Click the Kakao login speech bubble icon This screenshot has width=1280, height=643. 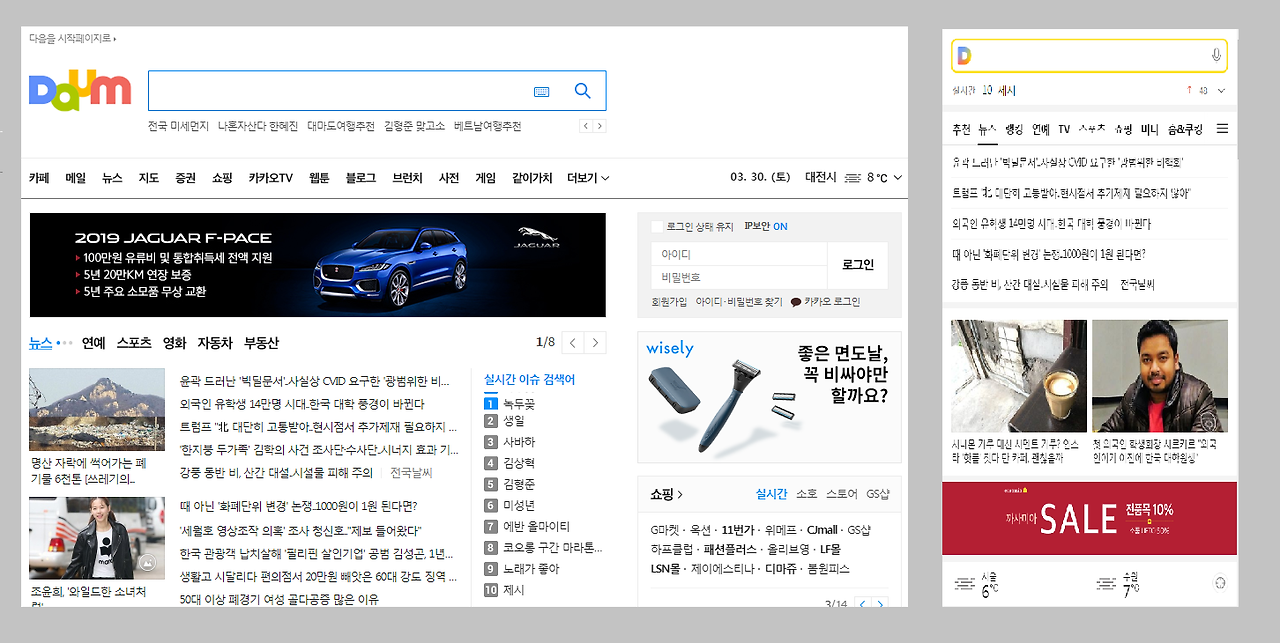796,301
